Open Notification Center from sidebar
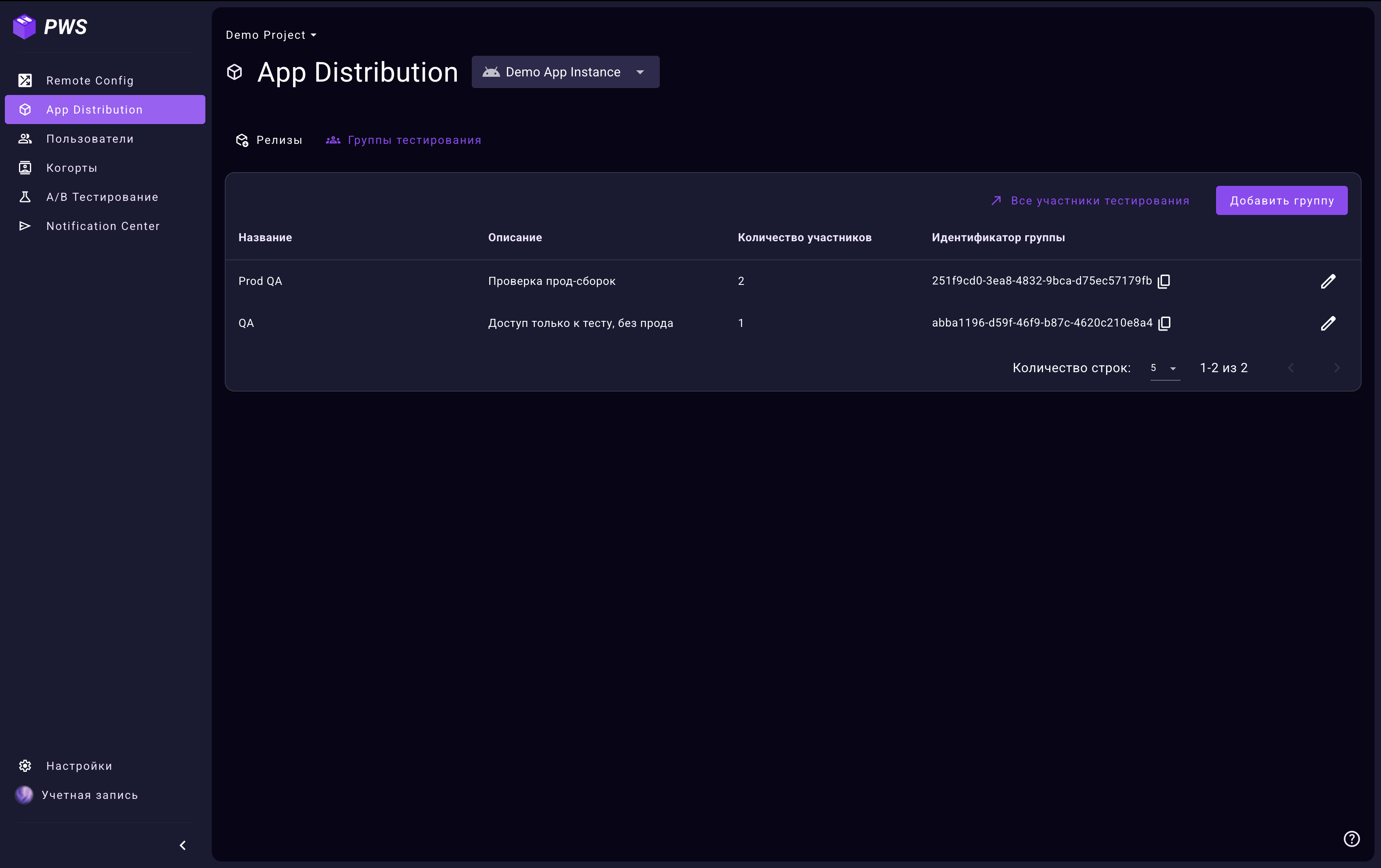1381x868 pixels. (103, 226)
